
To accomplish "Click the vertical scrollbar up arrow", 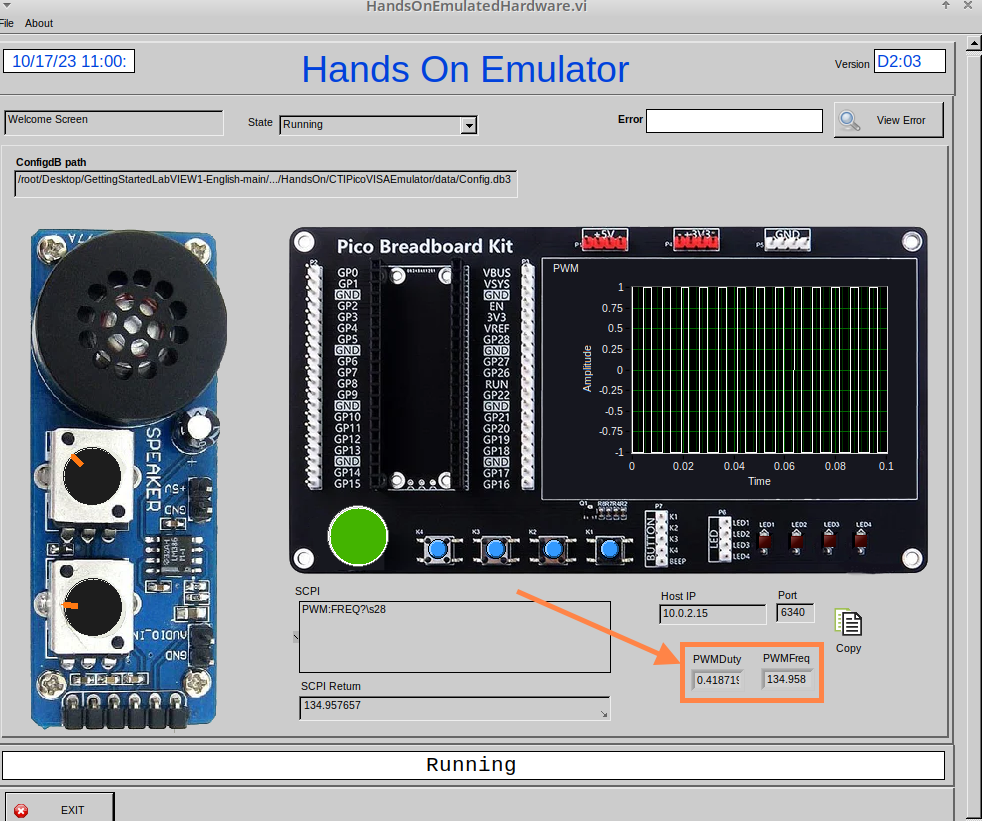I will coord(974,44).
